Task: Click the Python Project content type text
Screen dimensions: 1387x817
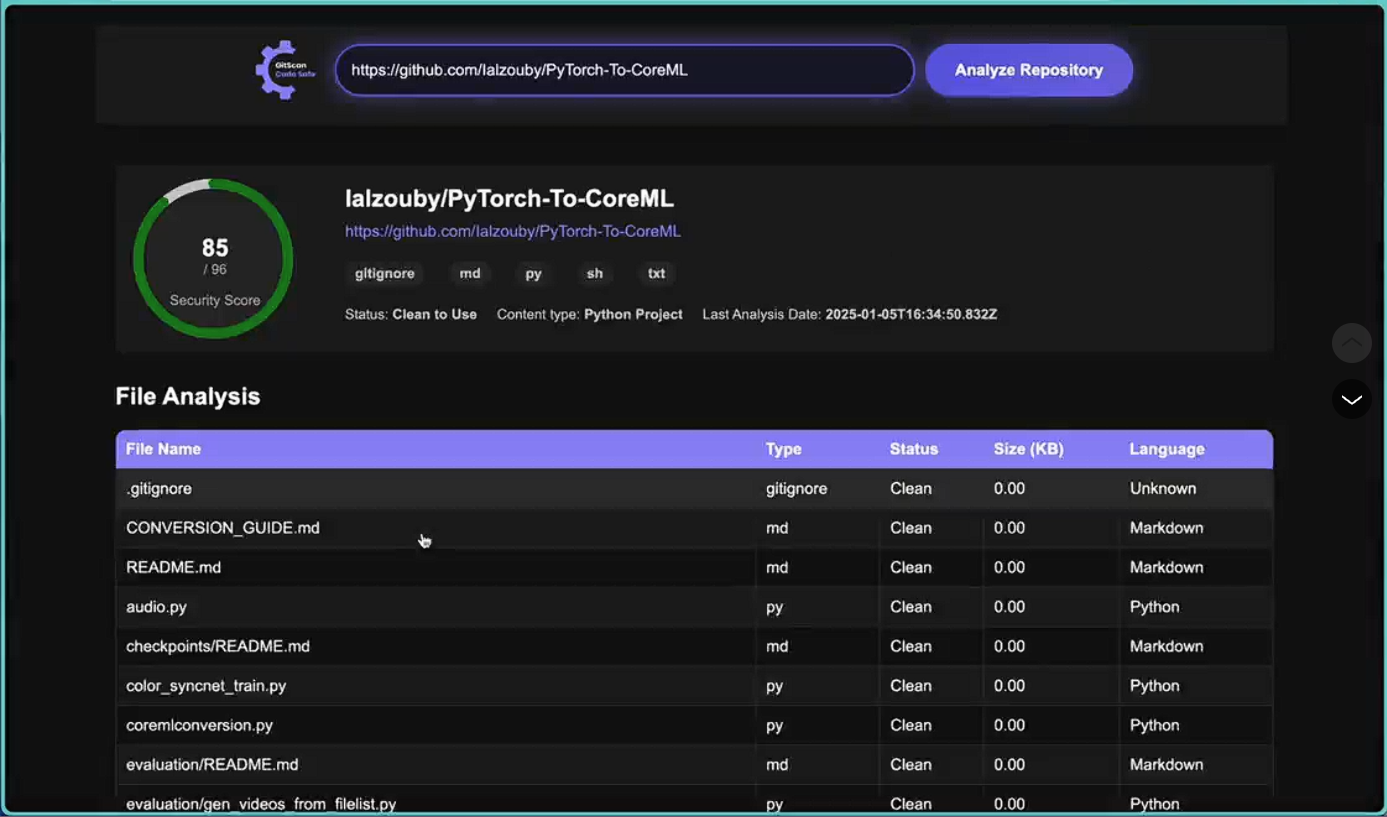Action: click(x=633, y=314)
